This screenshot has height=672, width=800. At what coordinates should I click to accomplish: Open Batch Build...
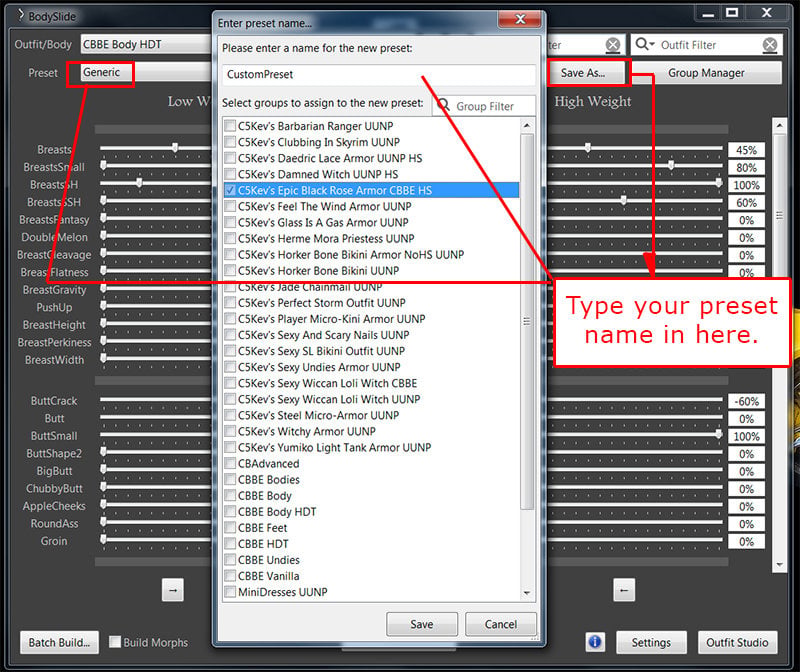click(59, 642)
